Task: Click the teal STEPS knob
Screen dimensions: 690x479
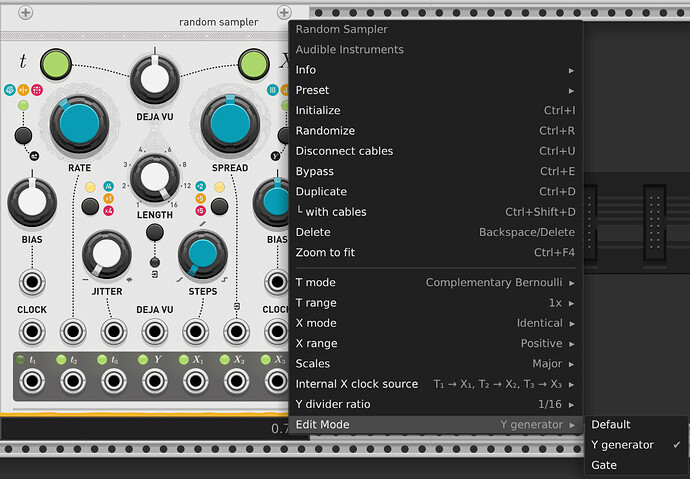Action: tap(202, 255)
